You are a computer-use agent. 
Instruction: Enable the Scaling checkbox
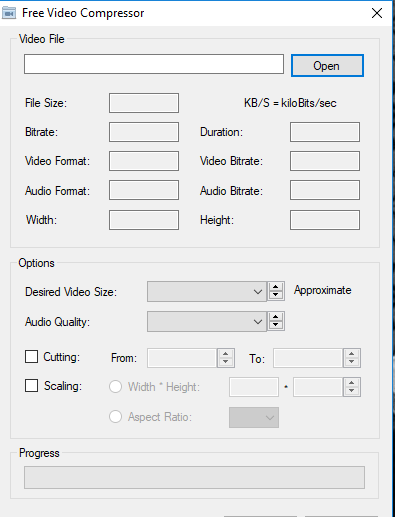click(x=31, y=386)
